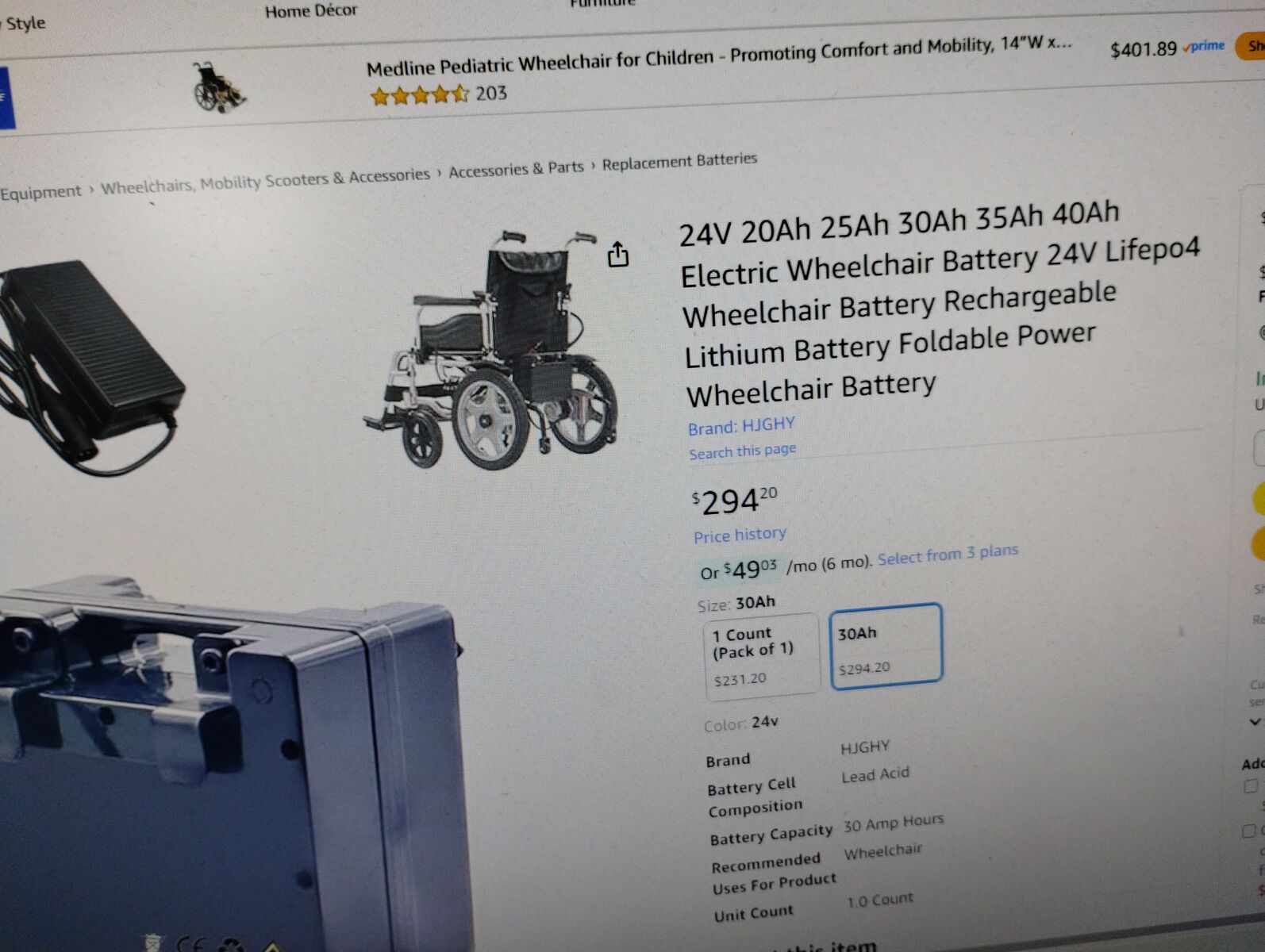Click the star rating of Medline wheelchair
The height and width of the screenshot is (952, 1265).
coord(420,96)
